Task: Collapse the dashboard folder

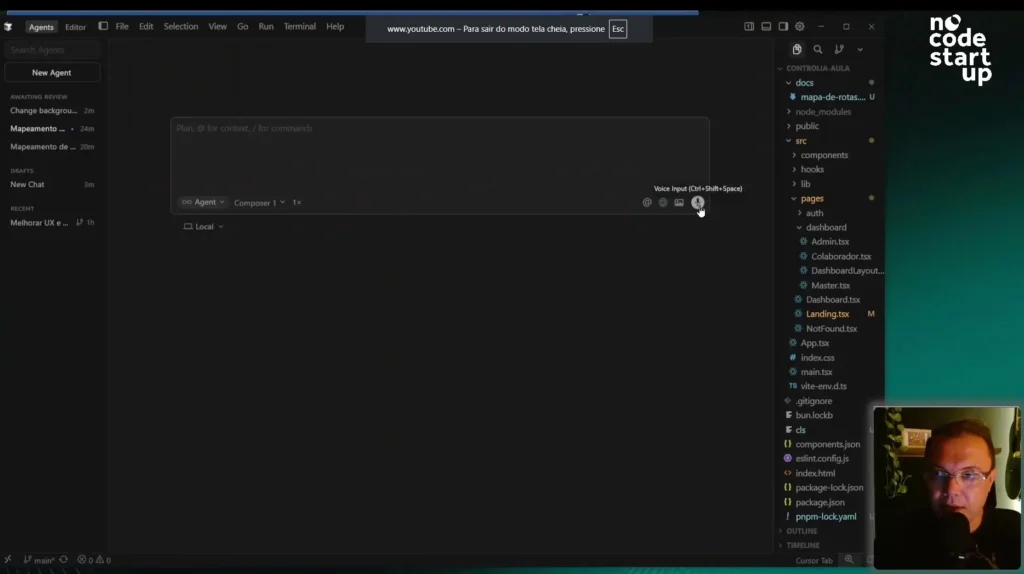Action: pyautogui.click(x=826, y=227)
